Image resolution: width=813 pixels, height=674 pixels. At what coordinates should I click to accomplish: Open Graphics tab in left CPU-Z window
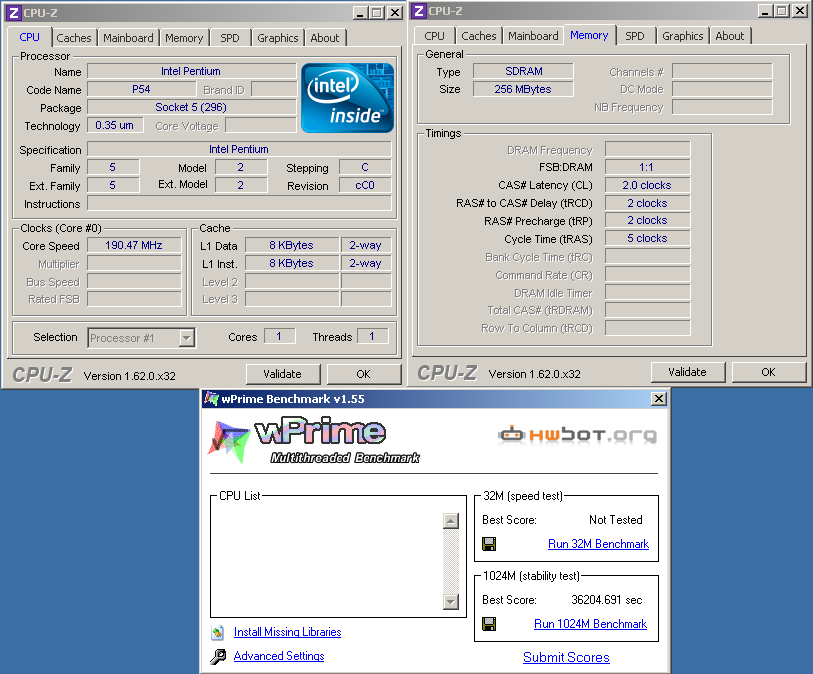coord(278,38)
